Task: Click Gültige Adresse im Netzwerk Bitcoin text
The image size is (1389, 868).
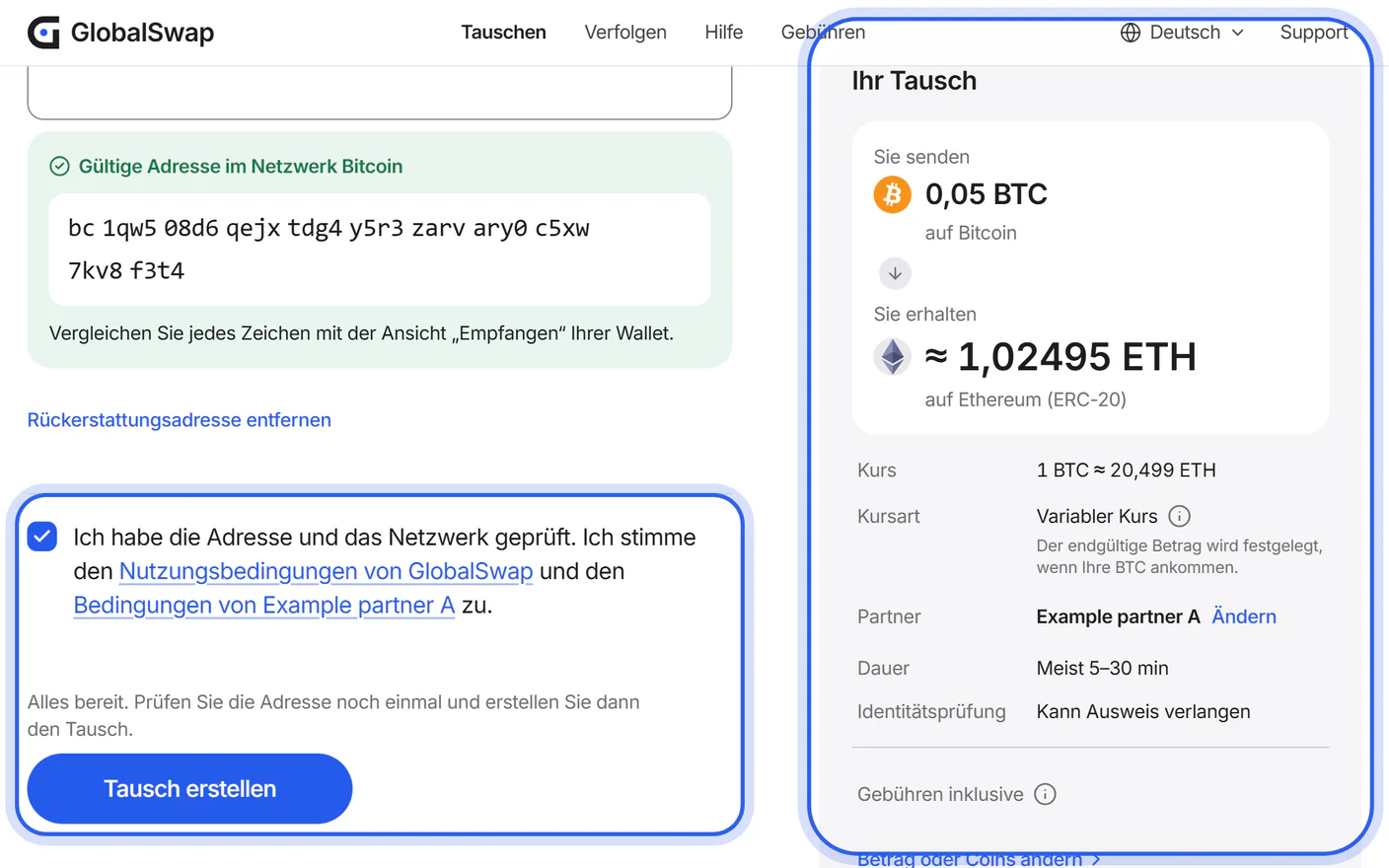Action: [x=241, y=167]
